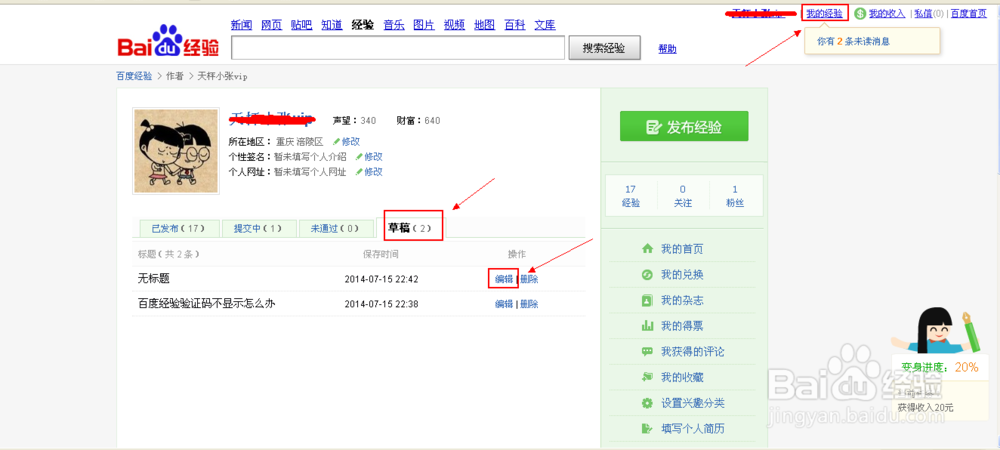This screenshot has width=1000, height=450.
Task: Go to 百度首页 link
Action: (x=969, y=13)
